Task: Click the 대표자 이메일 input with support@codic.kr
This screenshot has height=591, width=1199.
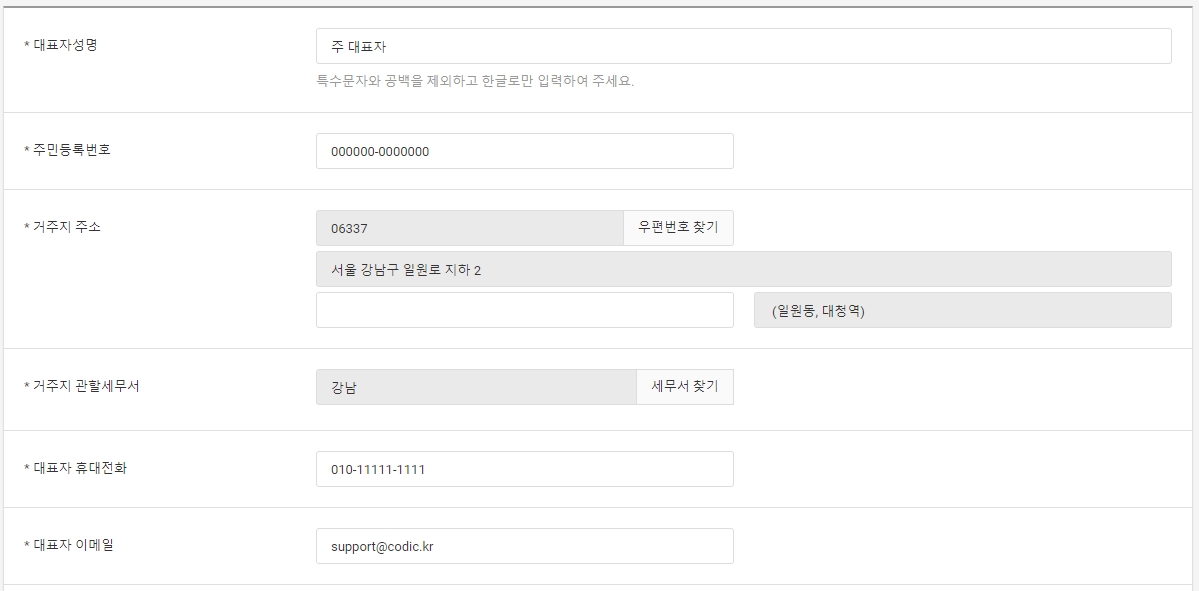Action: click(x=525, y=546)
